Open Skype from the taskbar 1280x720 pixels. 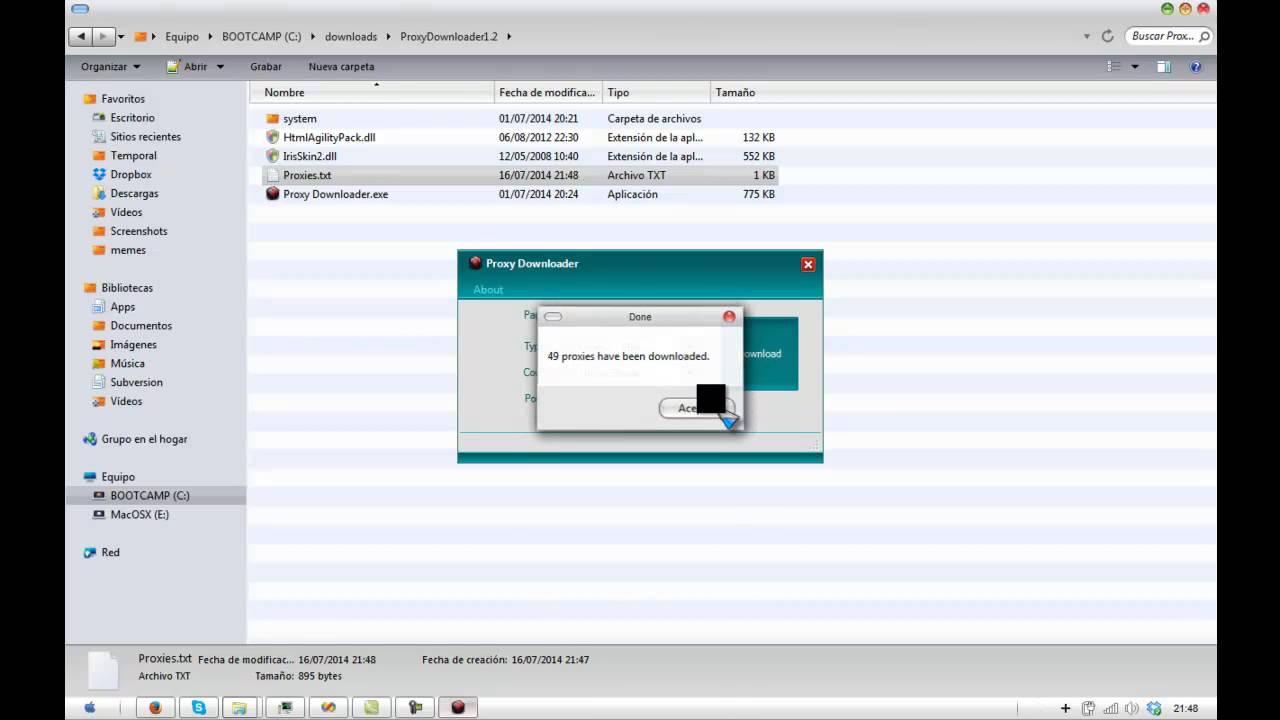pos(199,707)
